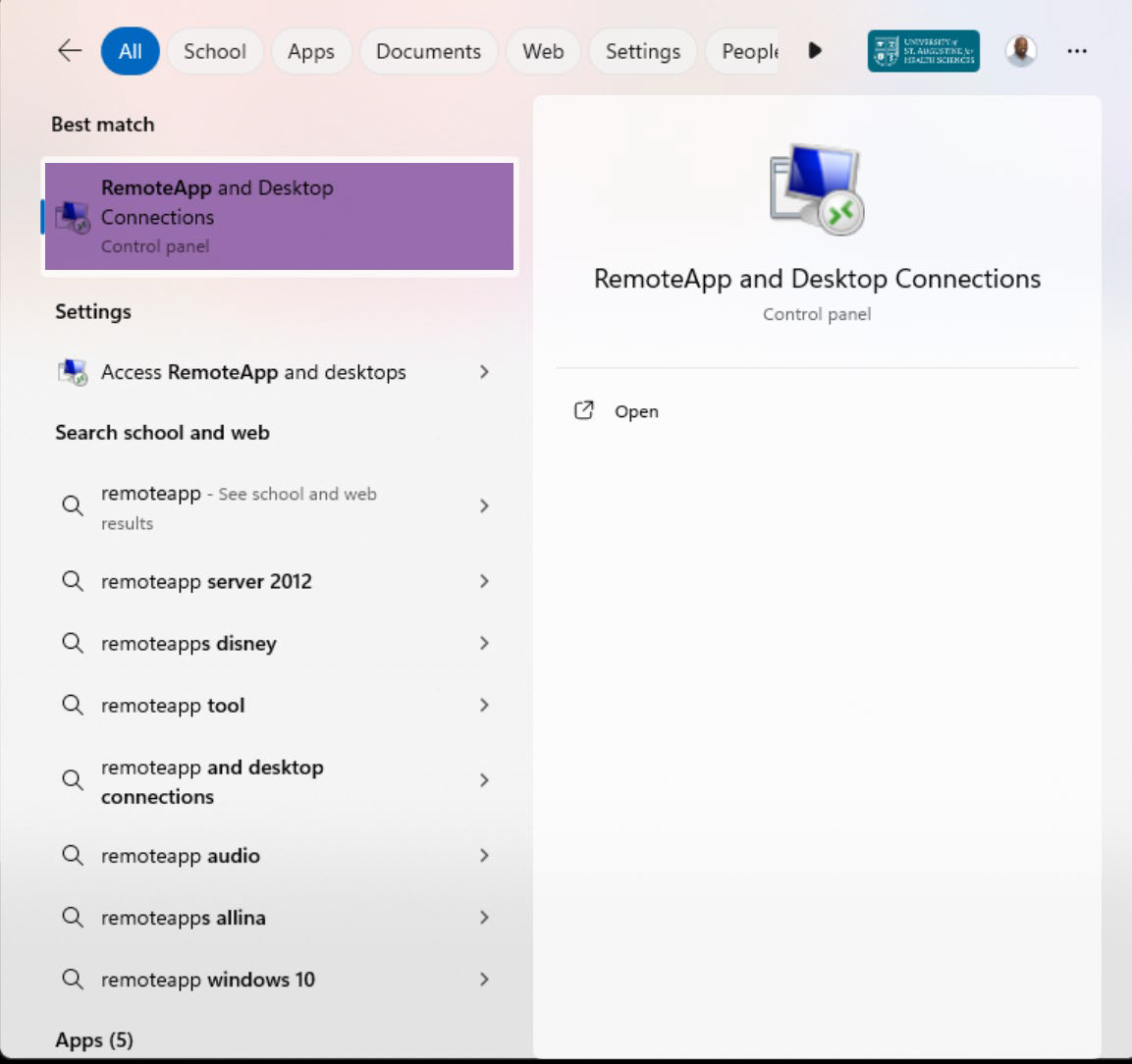Switch to the School filter tab
Viewport: 1132px width, 1064px height.
point(214,51)
